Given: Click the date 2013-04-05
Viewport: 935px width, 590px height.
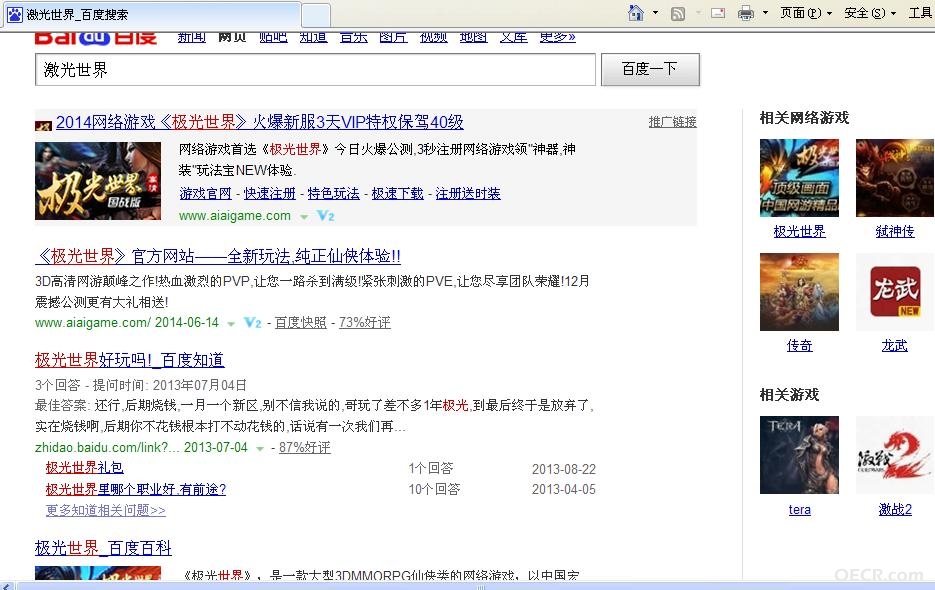Looking at the screenshot, I should tap(564, 490).
